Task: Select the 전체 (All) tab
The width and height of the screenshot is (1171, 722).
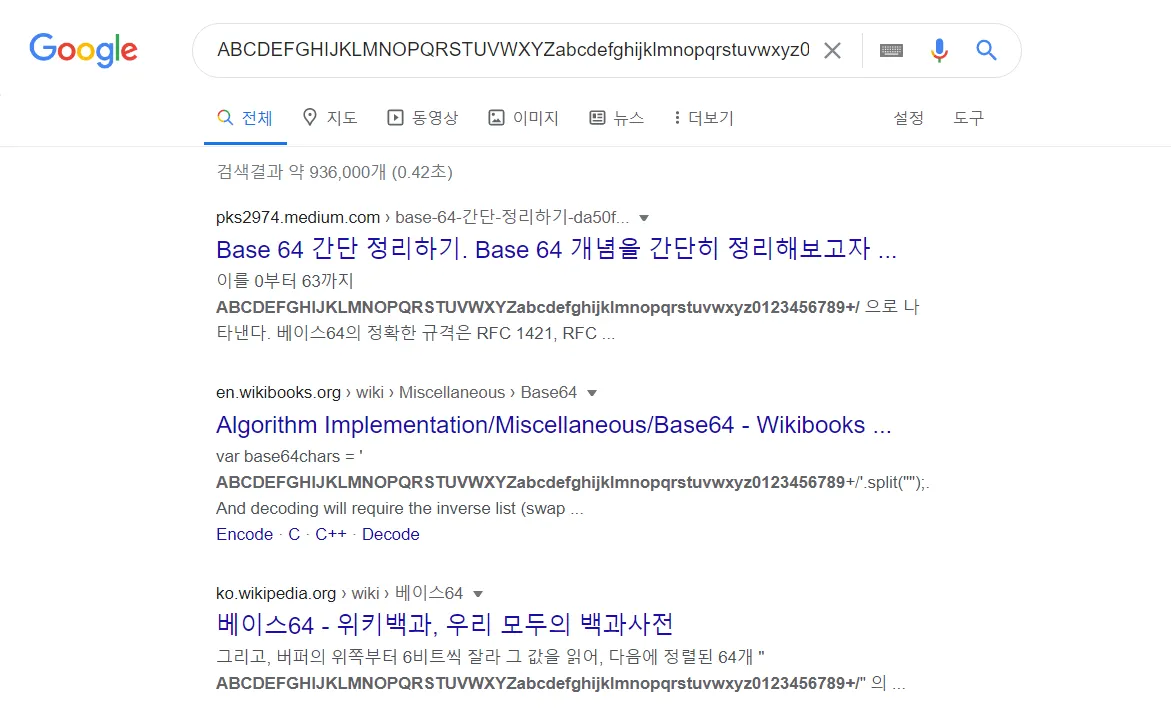Action: 245,118
